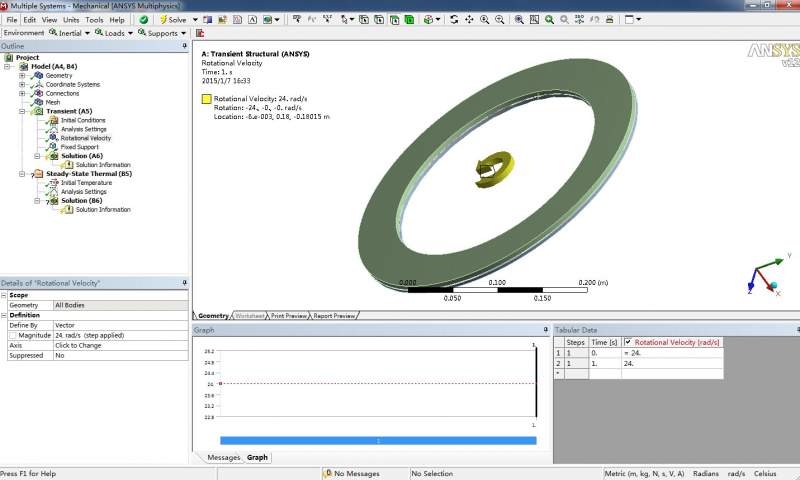
Task: Toggle the Rotational Velocity column checkbox
Action: (627, 342)
